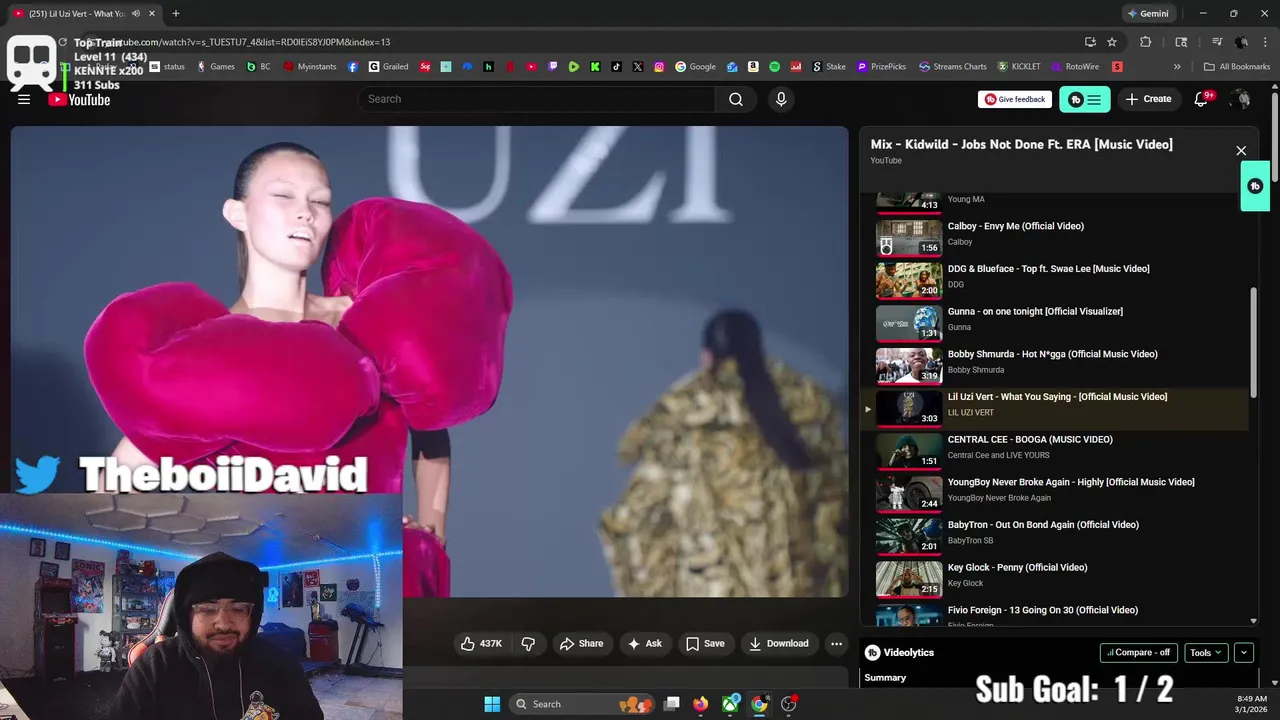This screenshot has width=1280, height=720.
Task: Like the video with thumbs up
Action: [x=481, y=643]
